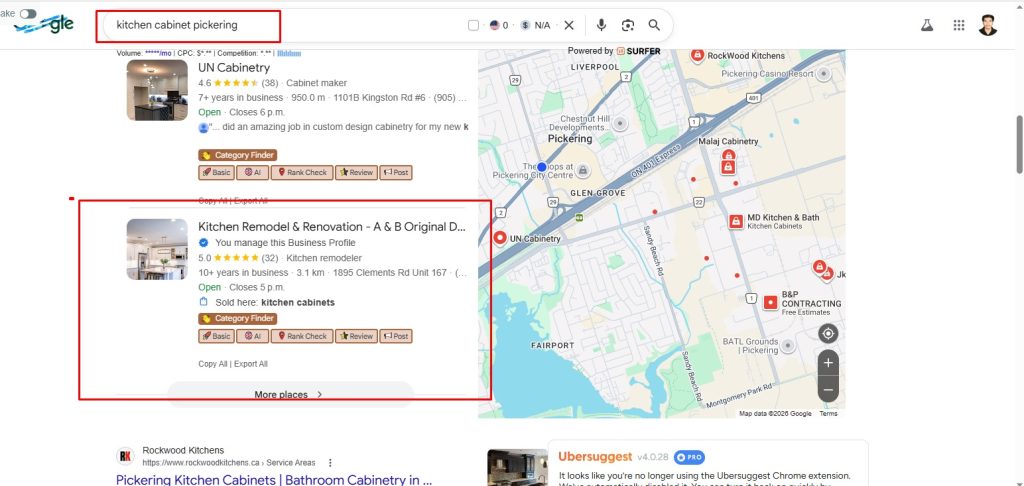The height and width of the screenshot is (486, 1024).
Task: Click the UN Cabinetry map pin
Action: 501,238
